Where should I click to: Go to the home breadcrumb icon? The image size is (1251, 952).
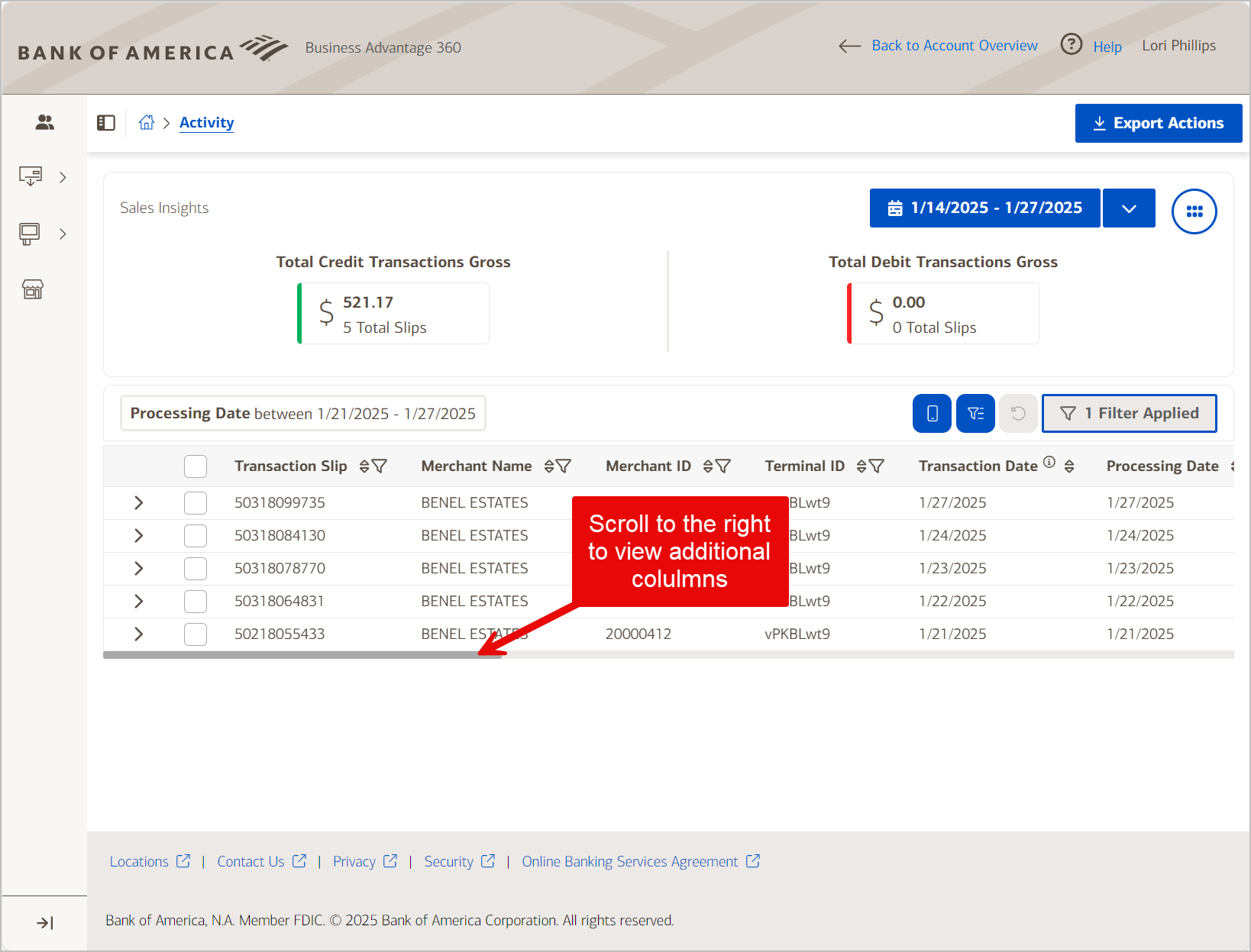coord(147,122)
